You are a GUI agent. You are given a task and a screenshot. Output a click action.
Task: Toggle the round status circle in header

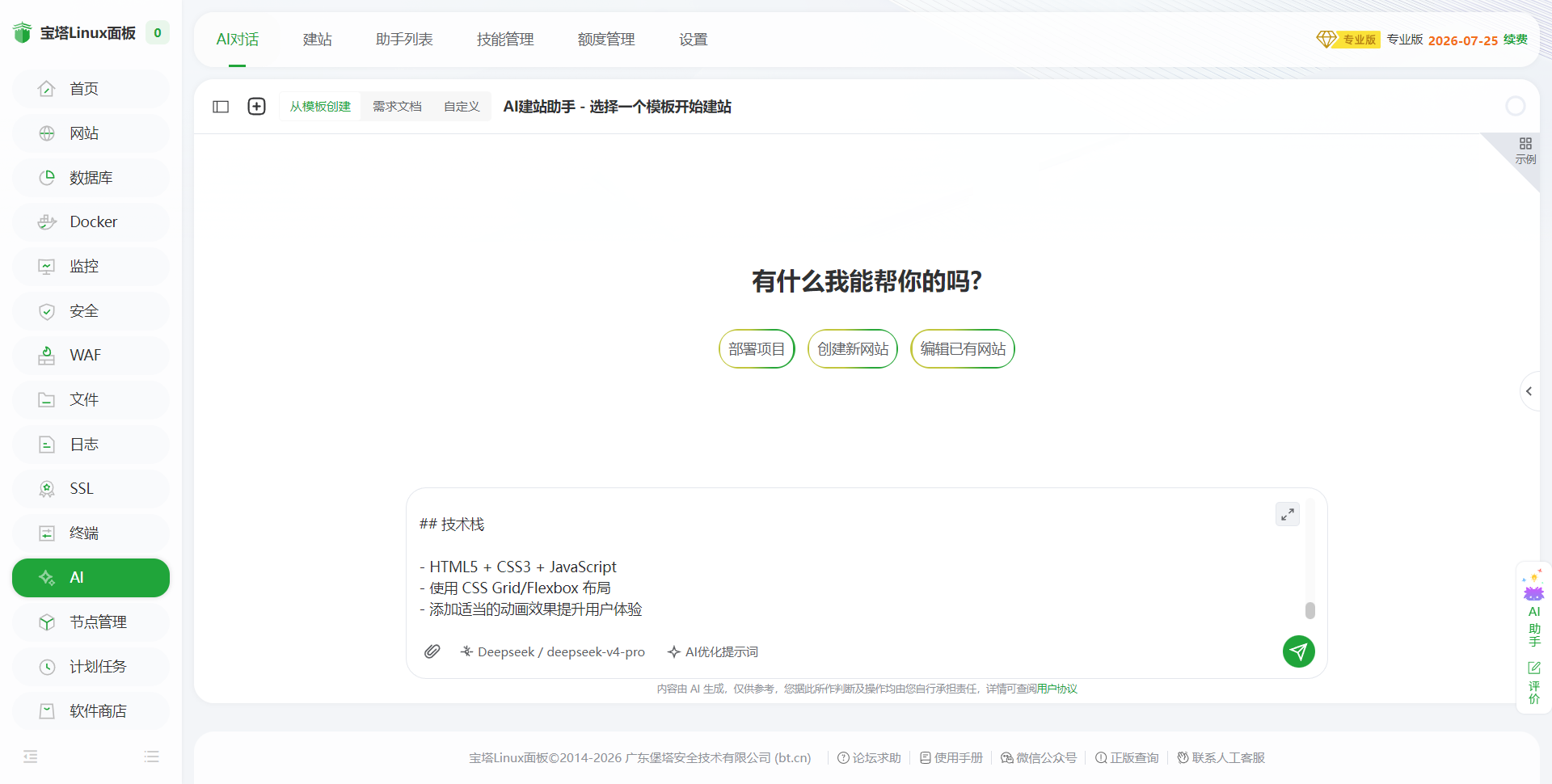[x=1516, y=106]
